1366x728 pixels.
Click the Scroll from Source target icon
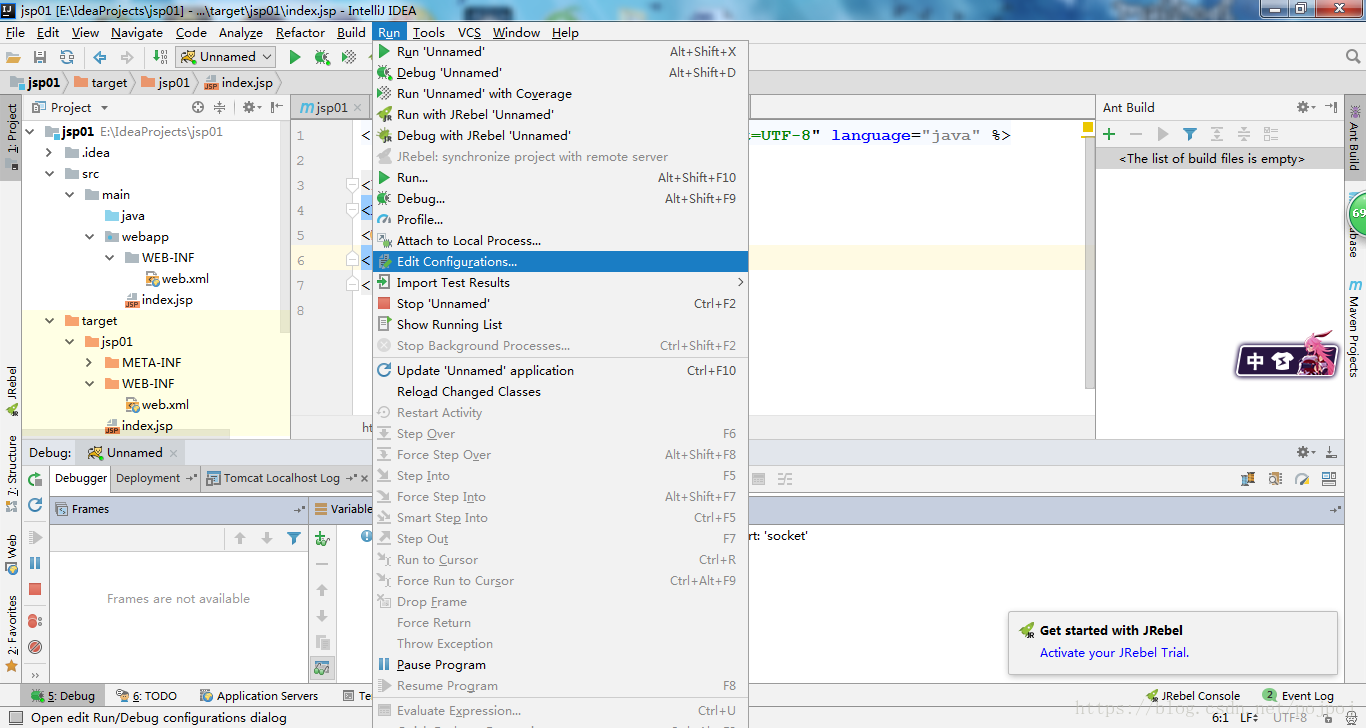[198, 107]
